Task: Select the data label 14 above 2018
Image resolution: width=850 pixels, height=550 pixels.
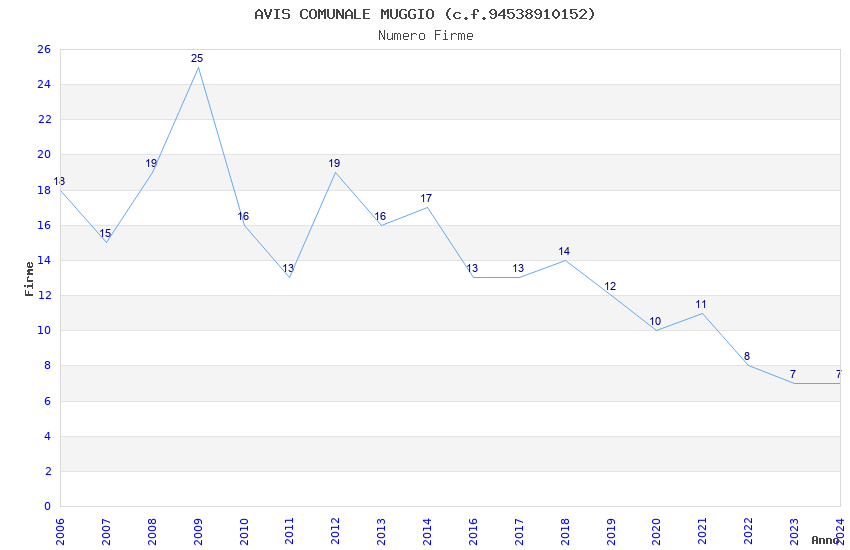Action: tap(564, 251)
